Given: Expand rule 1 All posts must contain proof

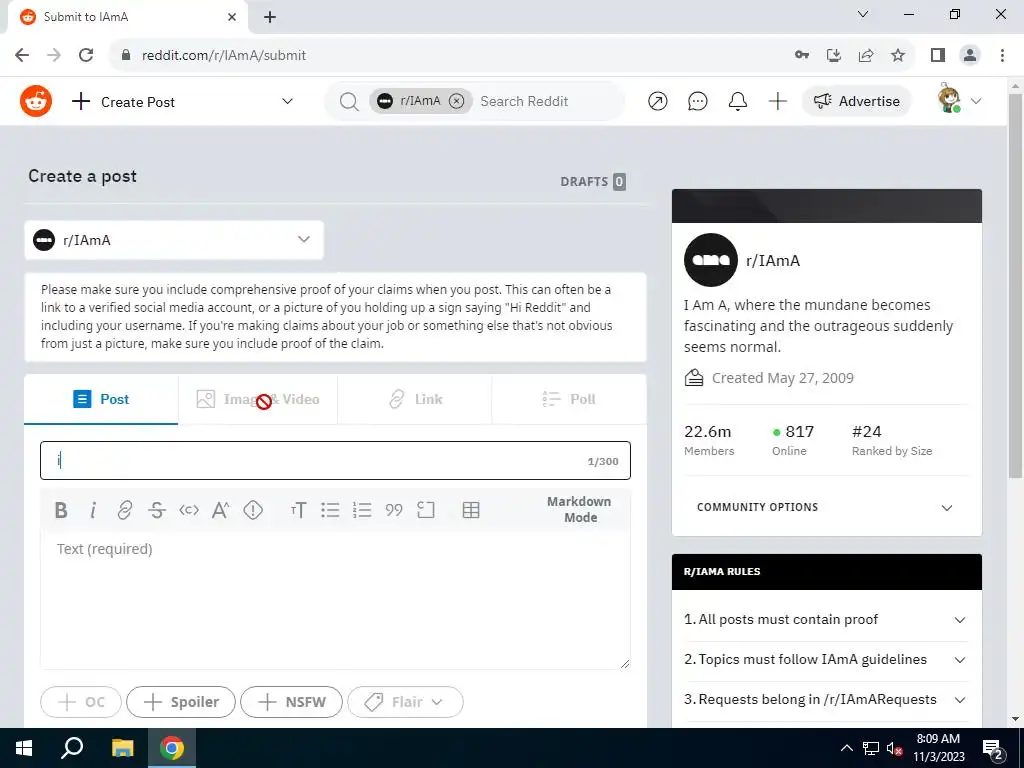Looking at the screenshot, I should coord(825,620).
